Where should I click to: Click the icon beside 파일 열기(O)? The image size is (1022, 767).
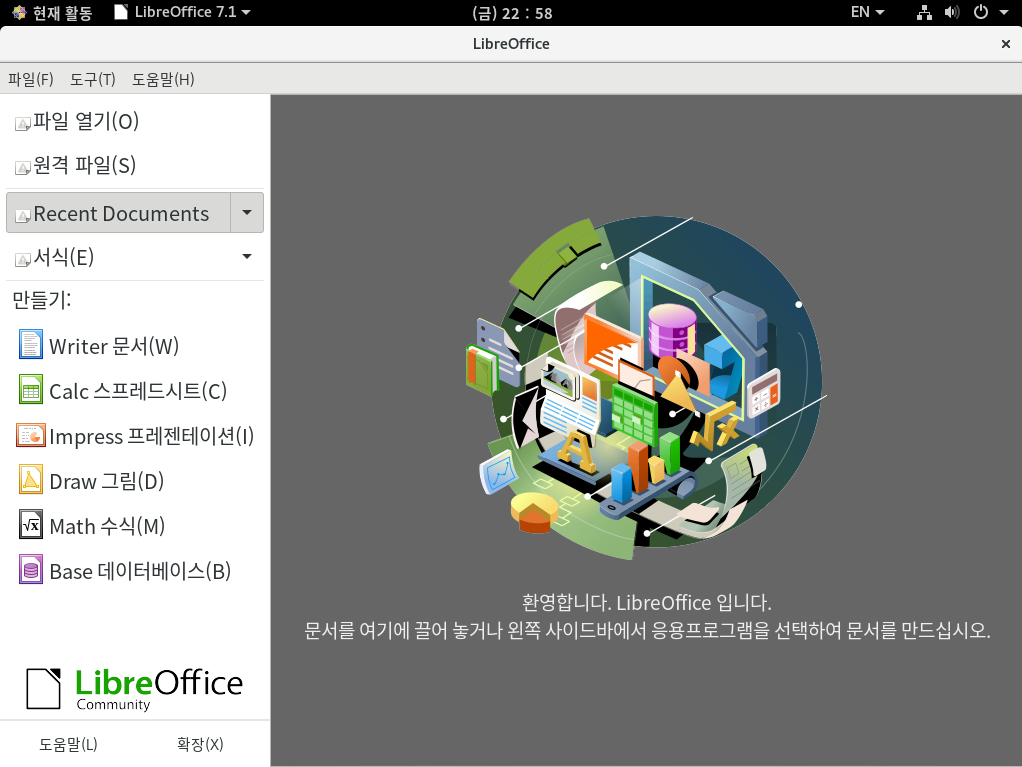coord(23,124)
